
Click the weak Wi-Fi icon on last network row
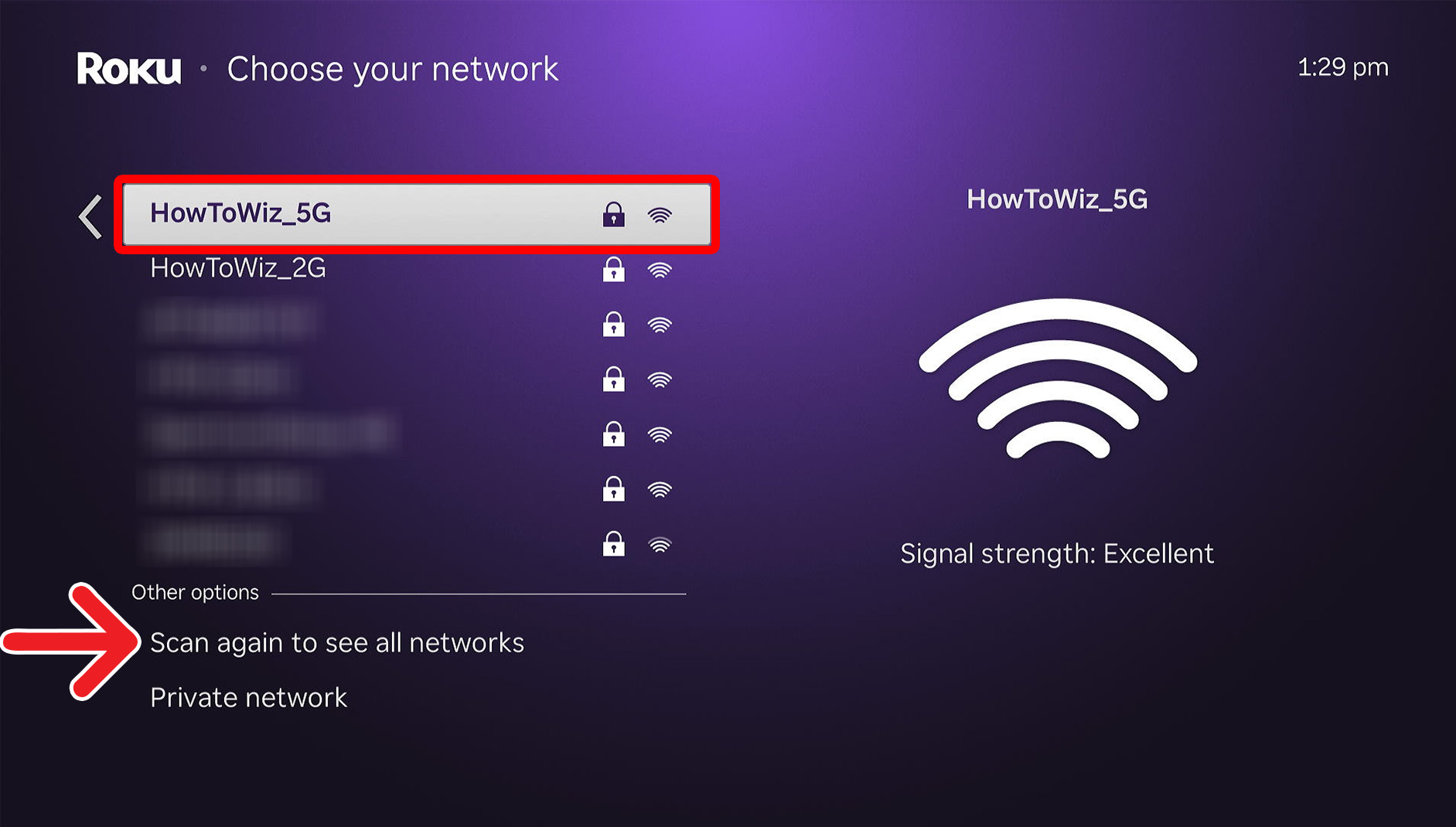pos(660,546)
